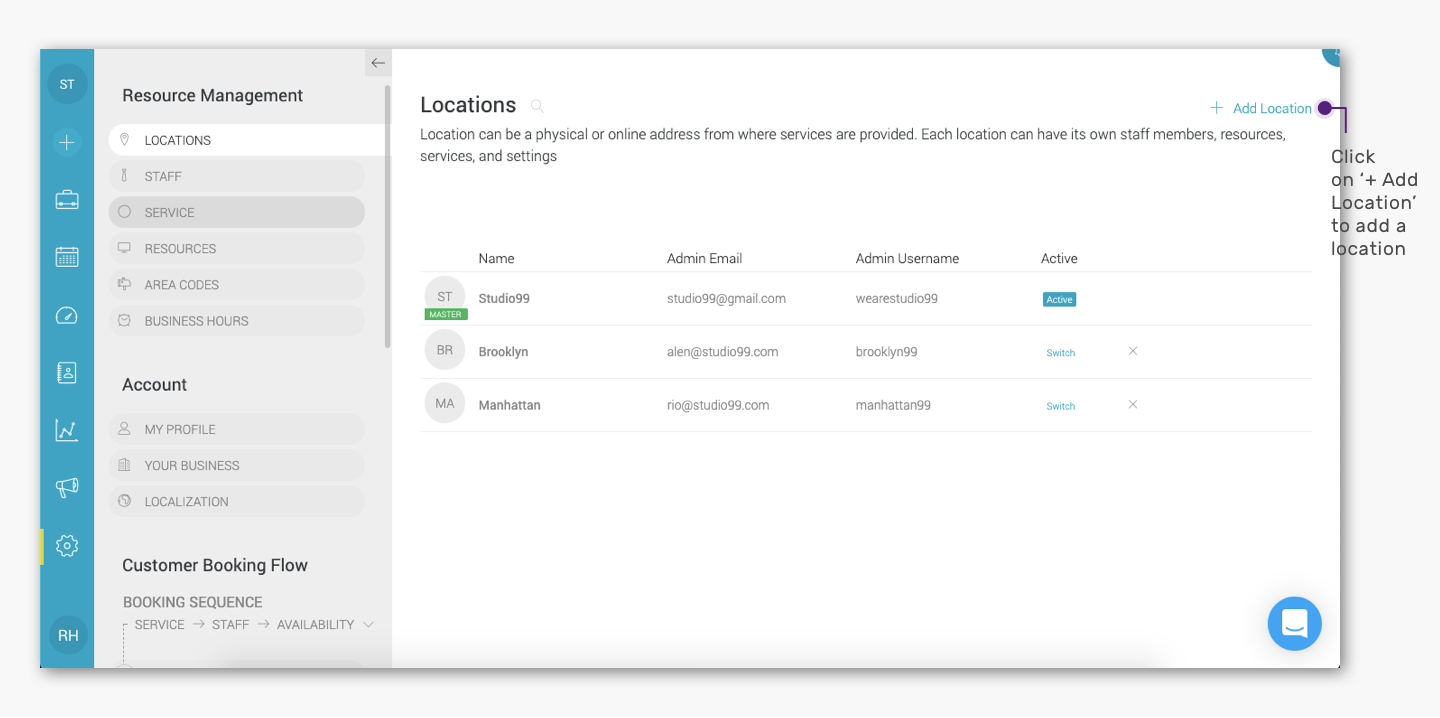Screen dimensions: 1440x718
Task: Open Localization under Account
Action: pos(237,501)
